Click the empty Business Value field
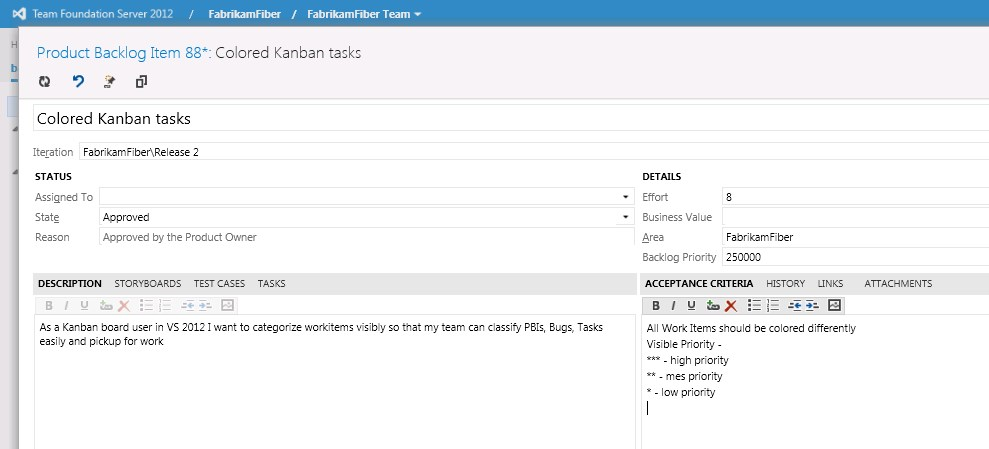This screenshot has width=989, height=449. click(x=855, y=217)
